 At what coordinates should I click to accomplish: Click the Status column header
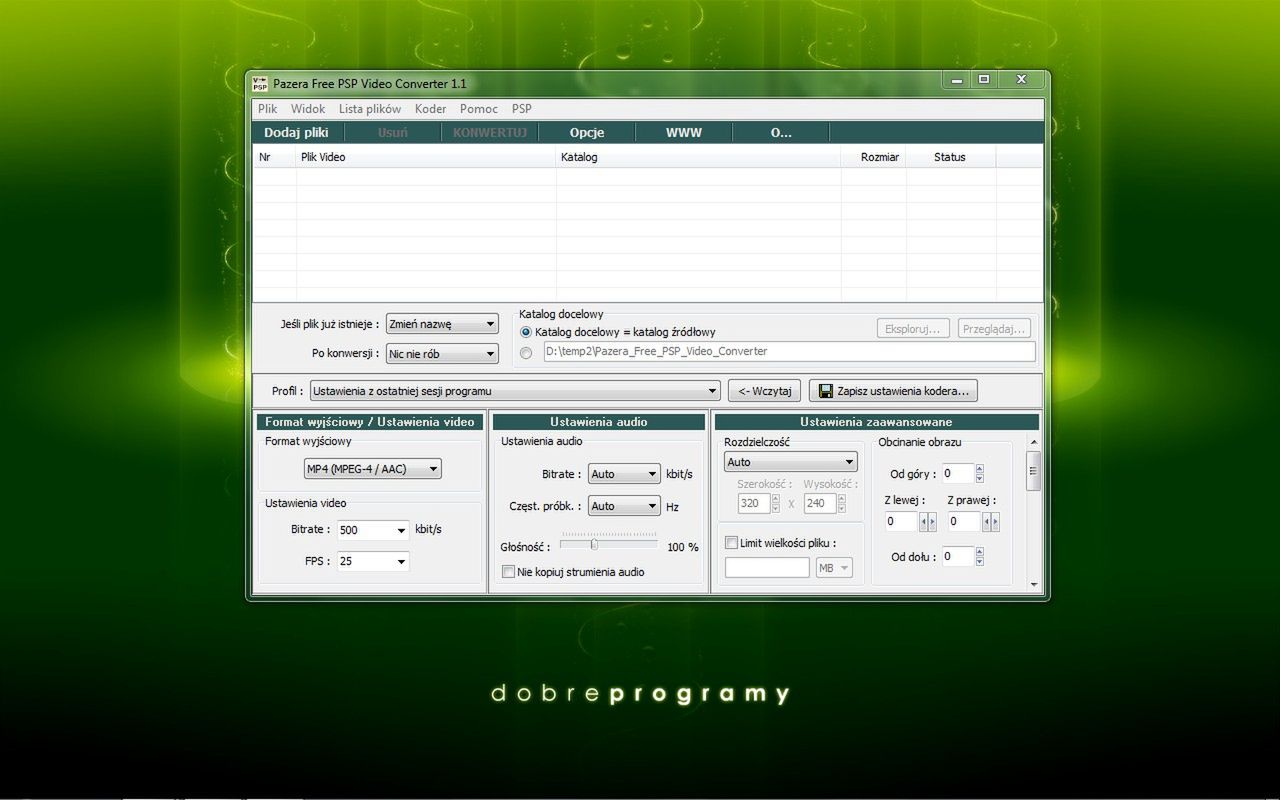[x=950, y=157]
